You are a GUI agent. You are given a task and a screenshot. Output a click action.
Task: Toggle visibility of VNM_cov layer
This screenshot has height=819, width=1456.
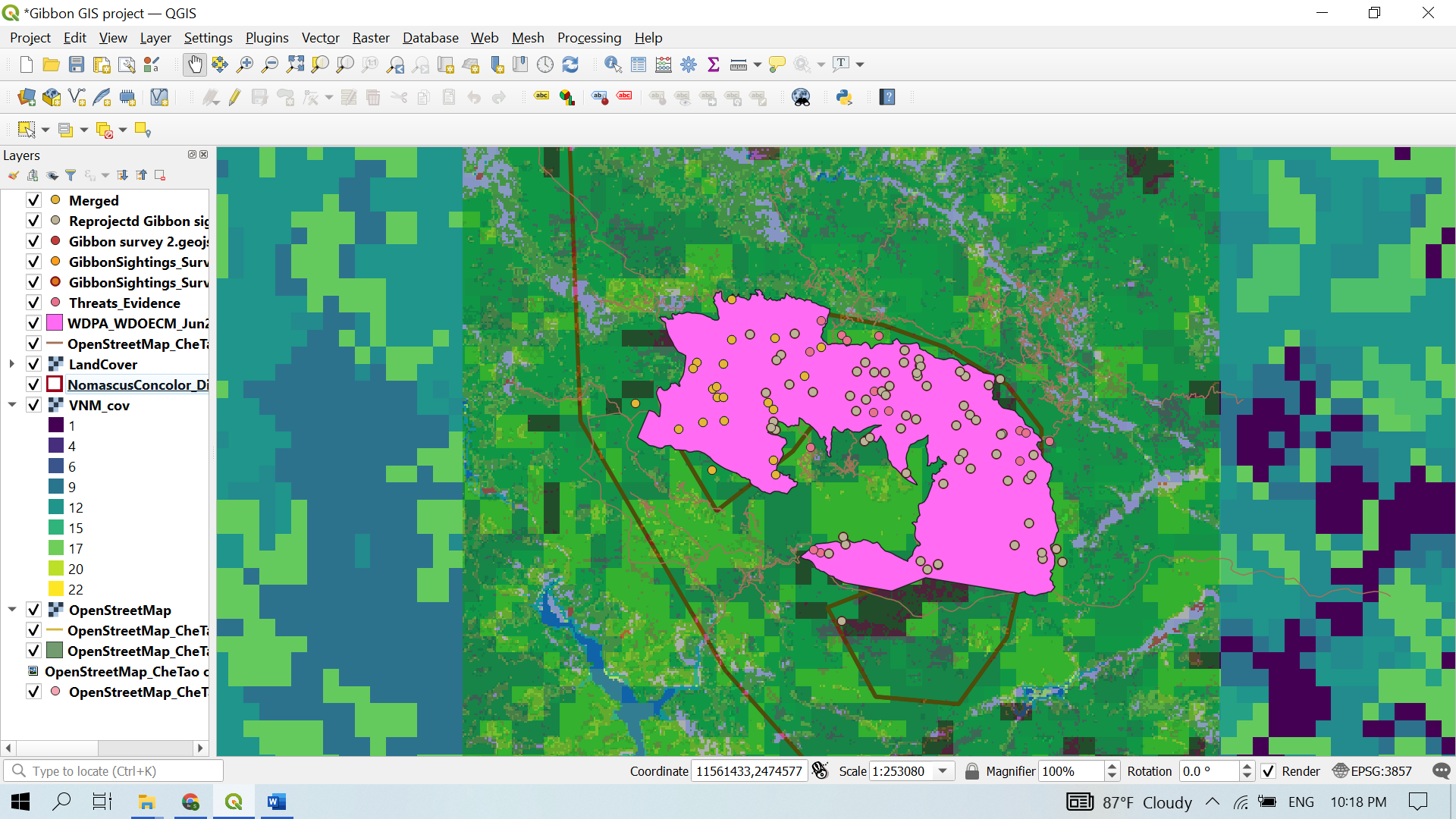[x=33, y=405]
